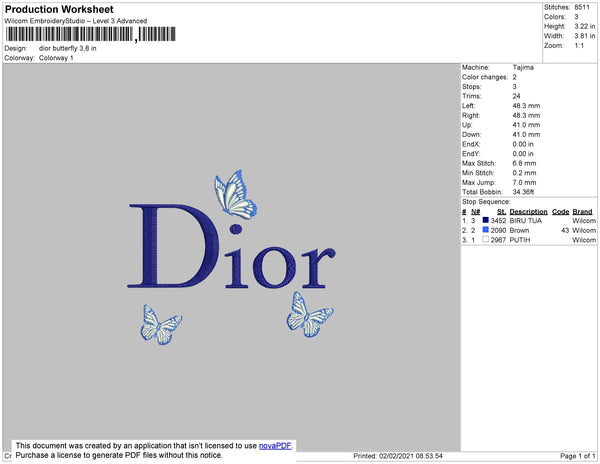Click the stitch count '3452'
The image size is (600, 464).
[x=498, y=221]
